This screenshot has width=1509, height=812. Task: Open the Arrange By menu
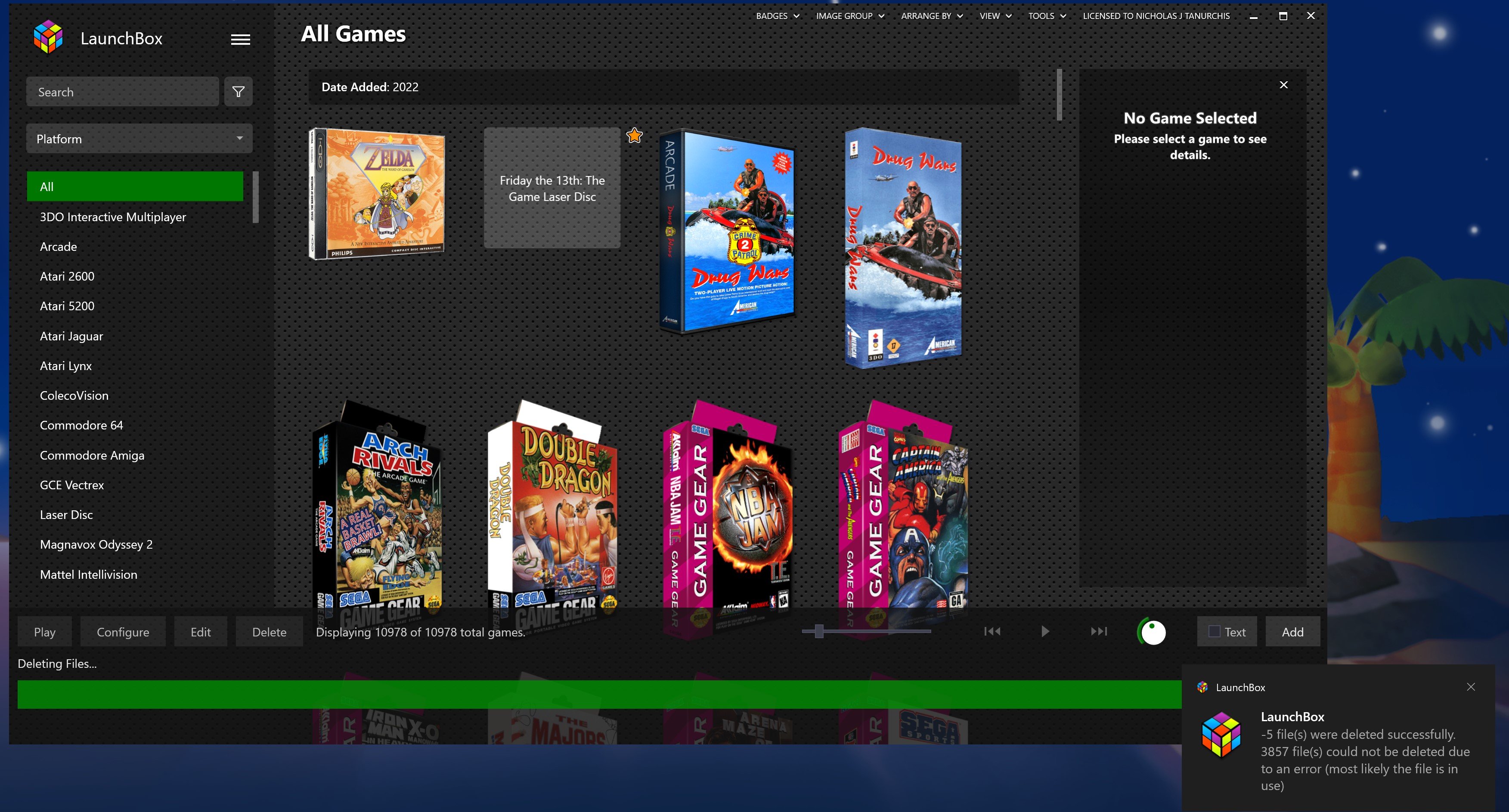pos(932,16)
